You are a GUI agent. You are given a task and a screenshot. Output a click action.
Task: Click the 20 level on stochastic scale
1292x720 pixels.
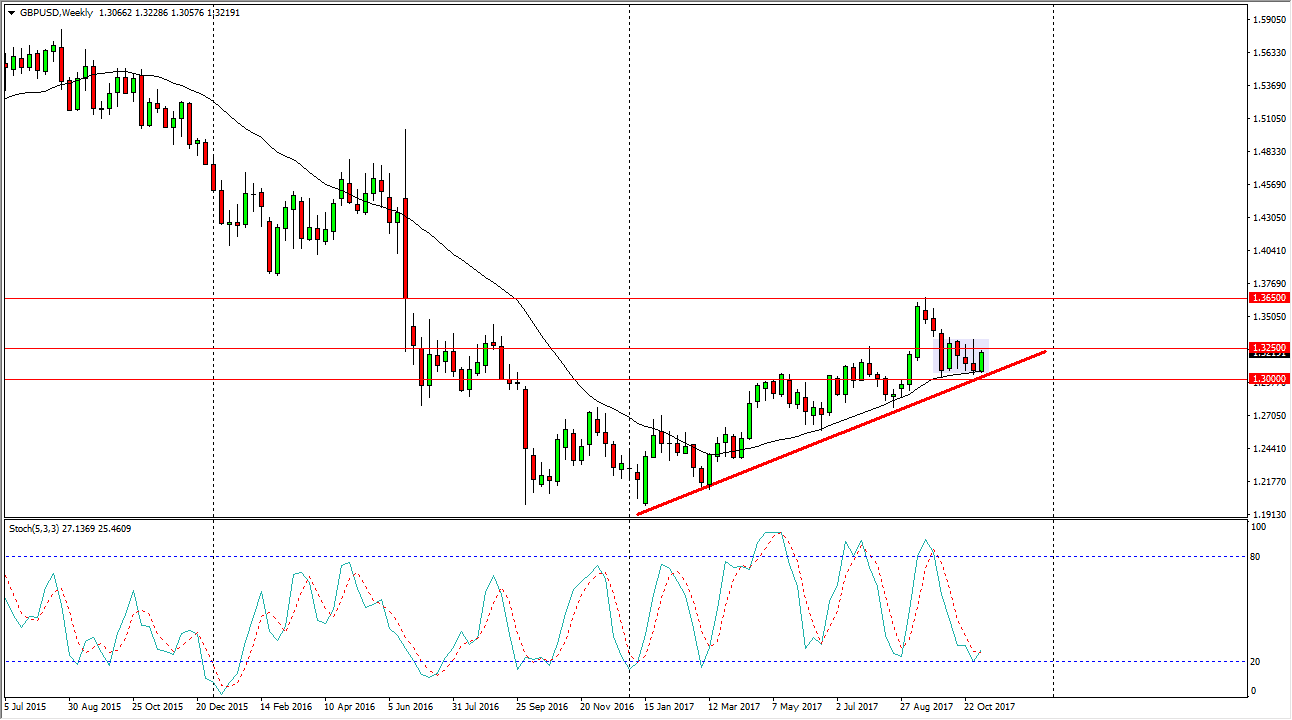point(1257,662)
